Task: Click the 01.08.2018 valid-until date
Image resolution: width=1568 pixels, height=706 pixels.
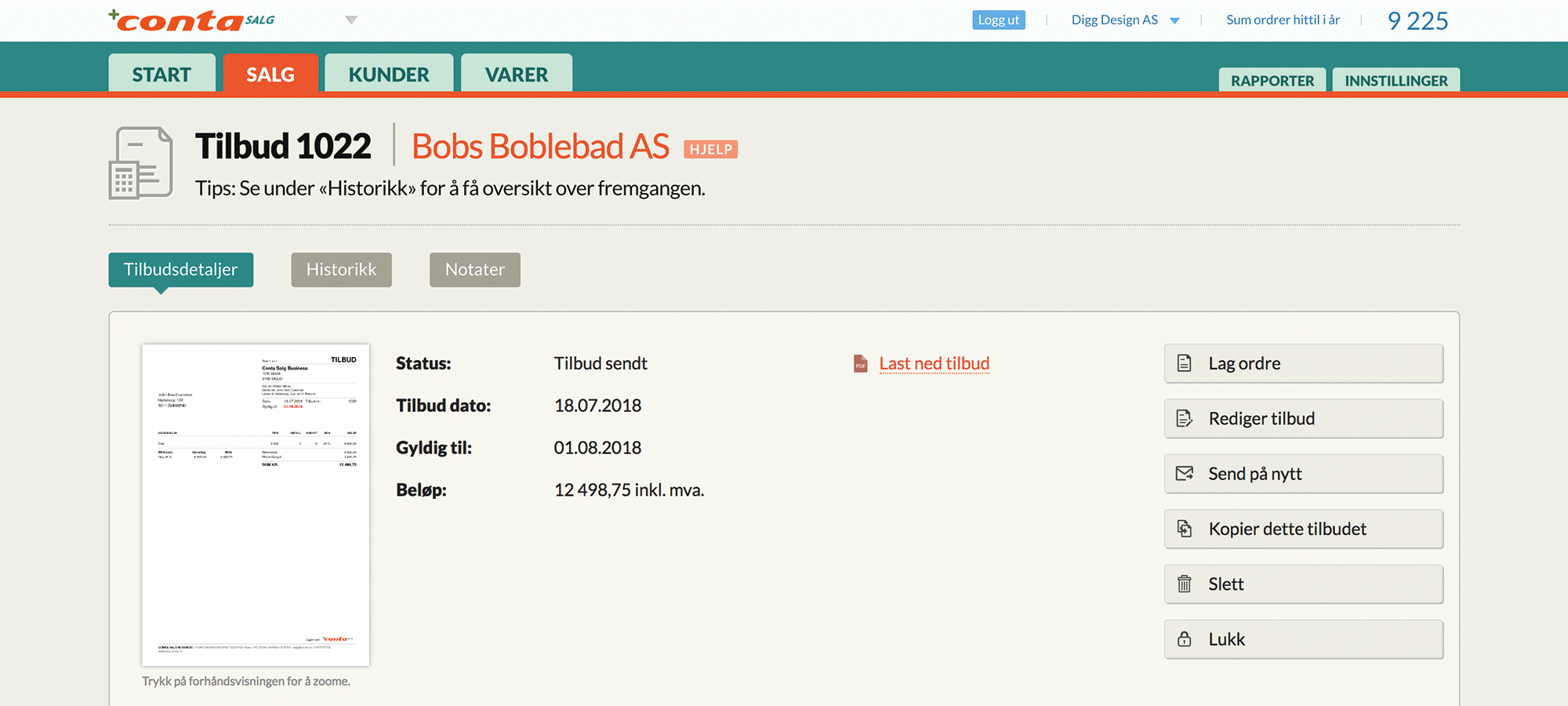Action: pos(597,448)
